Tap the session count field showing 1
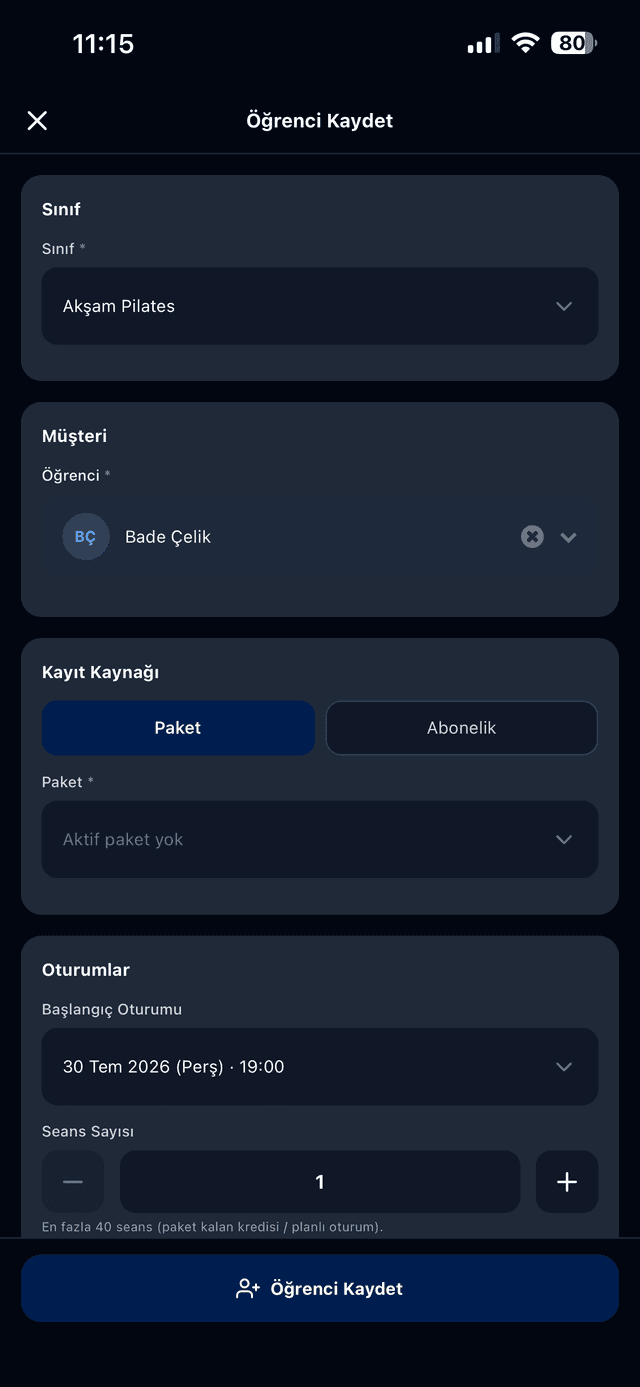 click(320, 1182)
